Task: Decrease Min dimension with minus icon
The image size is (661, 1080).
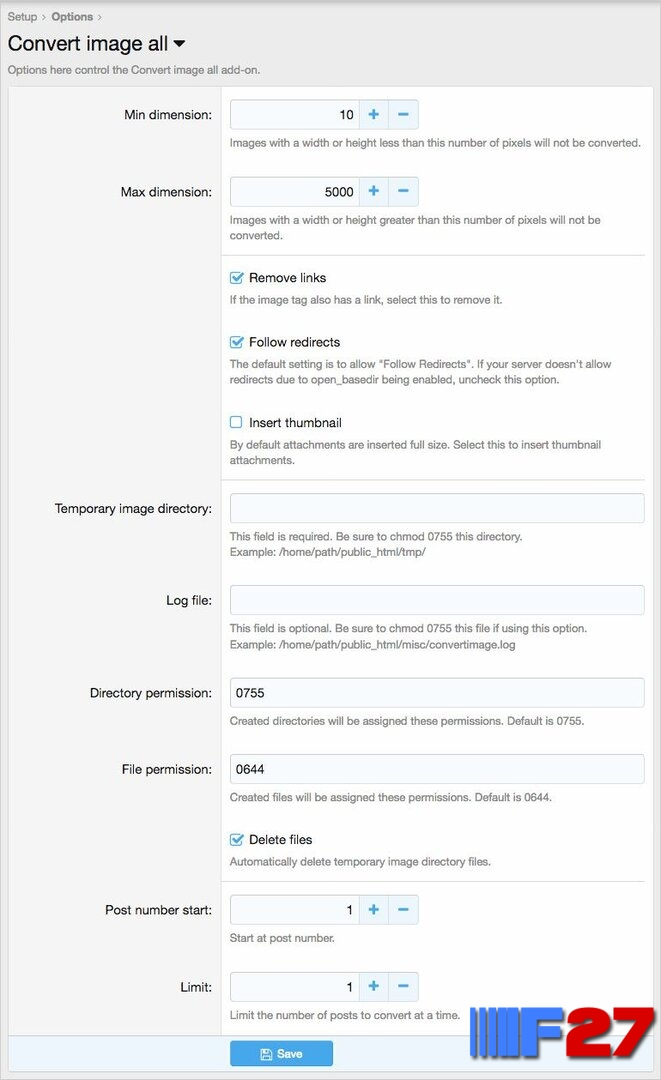Action: click(403, 114)
